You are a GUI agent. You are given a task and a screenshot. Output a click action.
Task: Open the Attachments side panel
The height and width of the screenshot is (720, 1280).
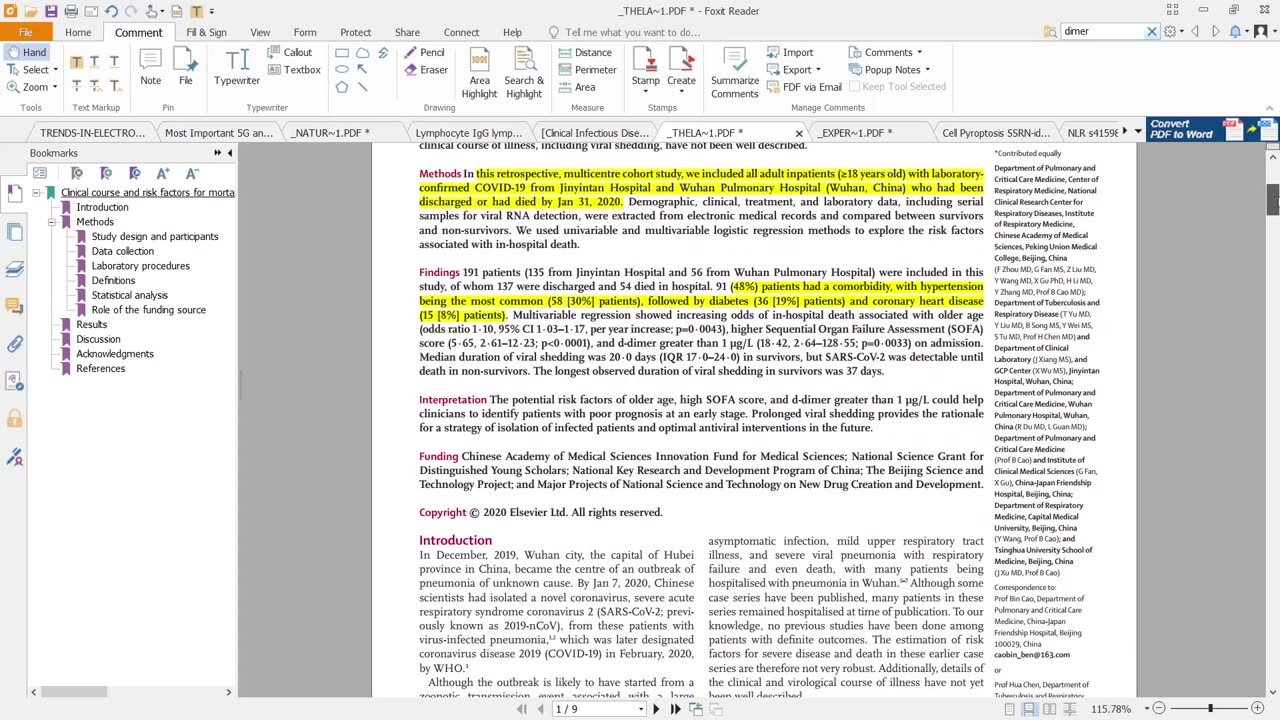[14, 344]
